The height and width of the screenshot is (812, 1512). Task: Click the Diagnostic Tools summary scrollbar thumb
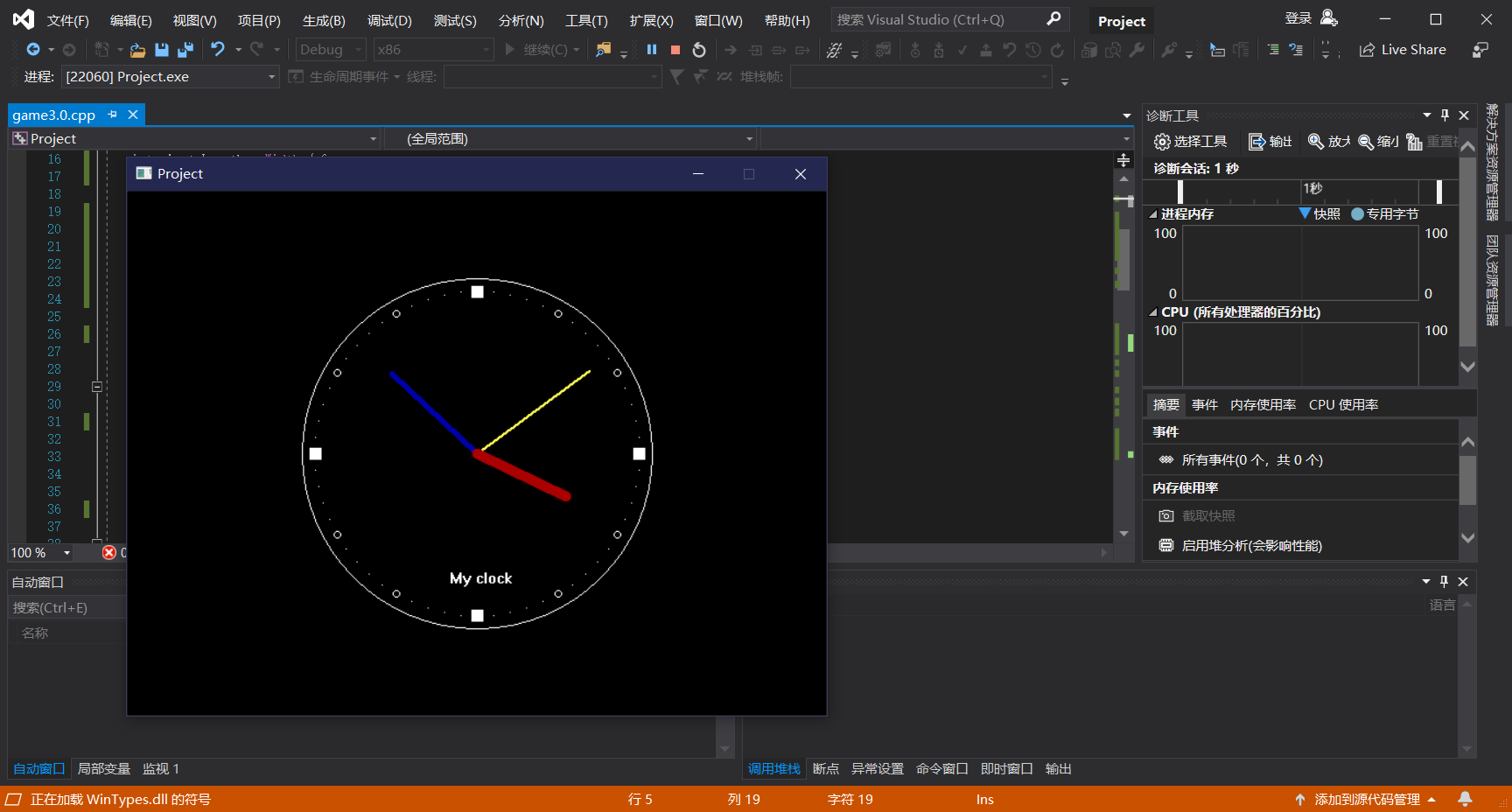(1468, 479)
